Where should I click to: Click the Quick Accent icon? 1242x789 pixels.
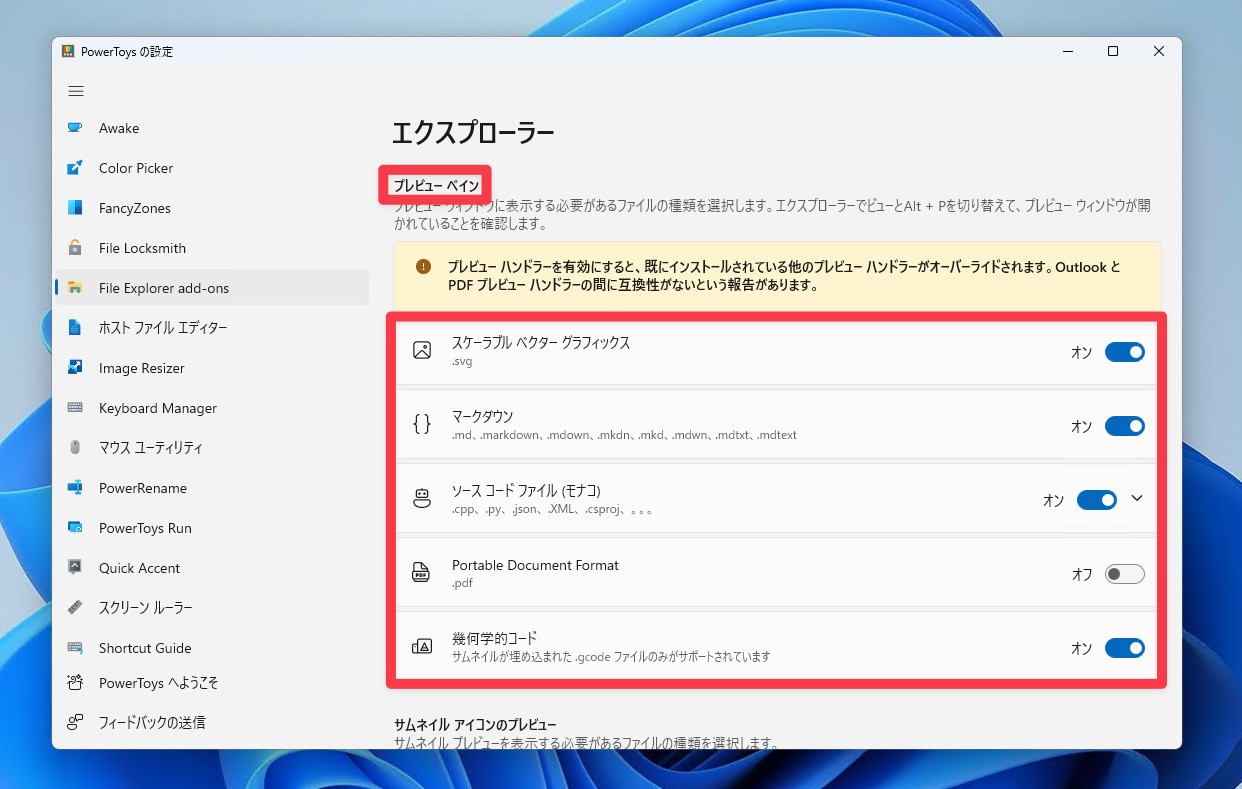pos(75,568)
